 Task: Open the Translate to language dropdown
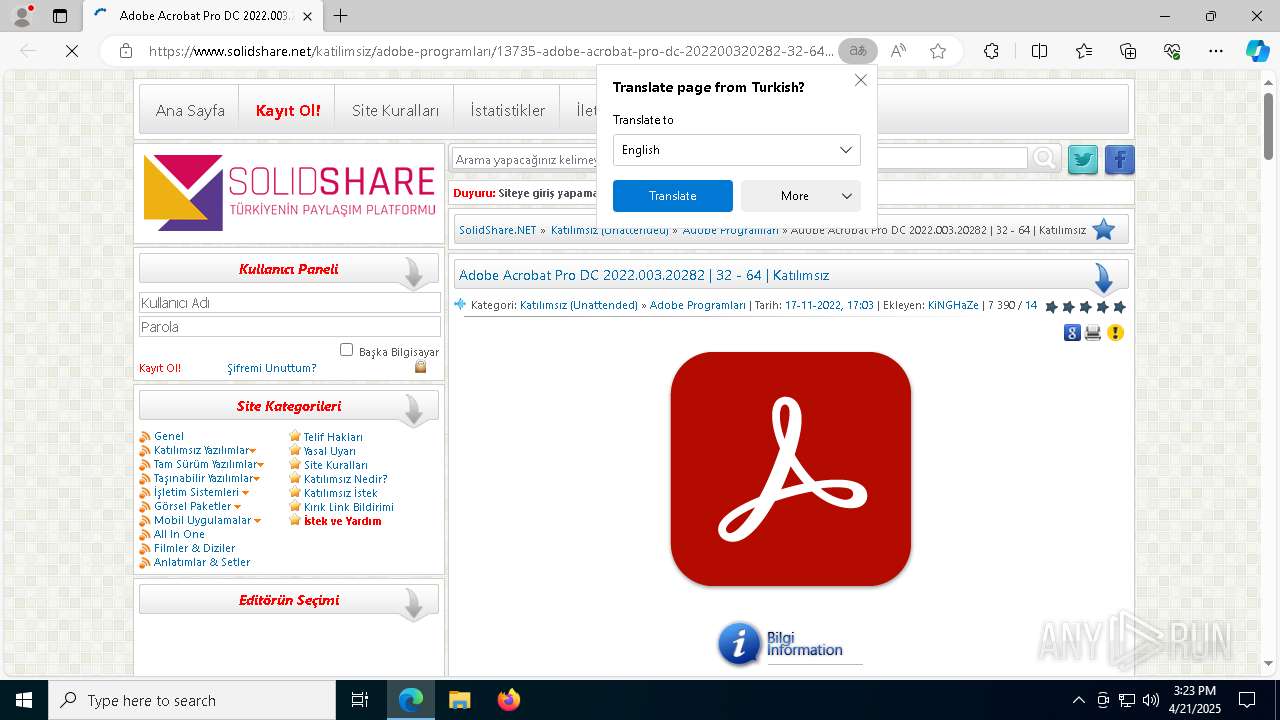tap(736, 150)
